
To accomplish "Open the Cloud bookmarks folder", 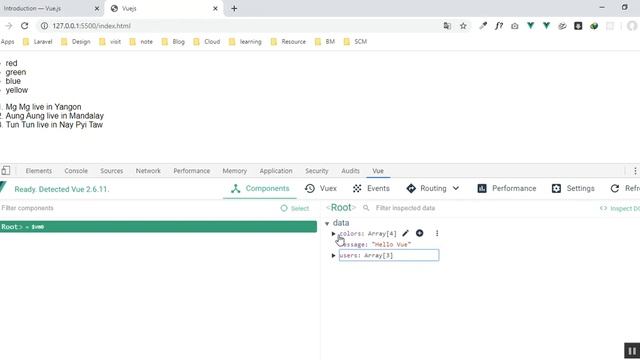I will [x=207, y=42].
